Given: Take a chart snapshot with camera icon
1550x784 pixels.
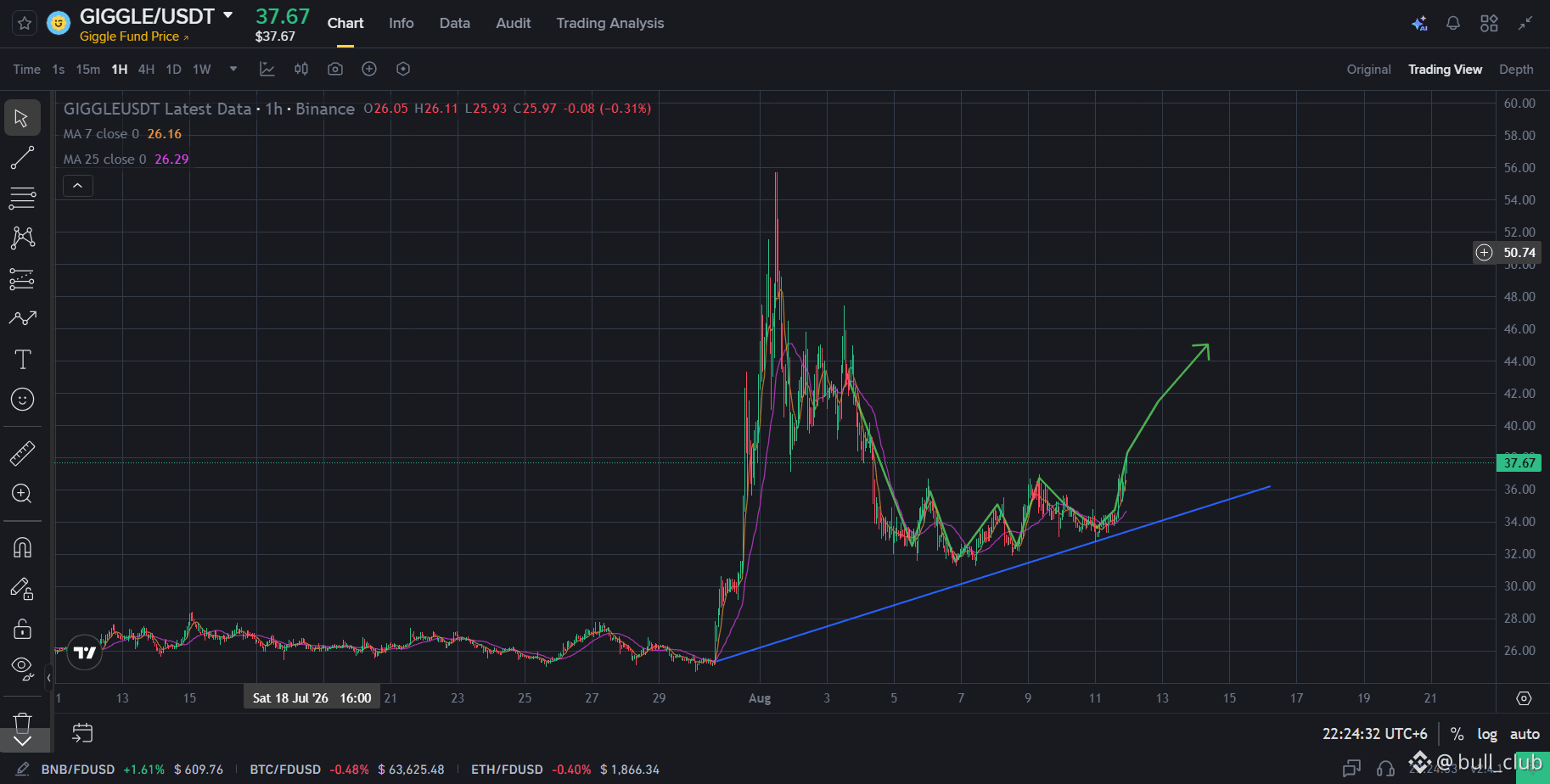Looking at the screenshot, I should [335, 70].
